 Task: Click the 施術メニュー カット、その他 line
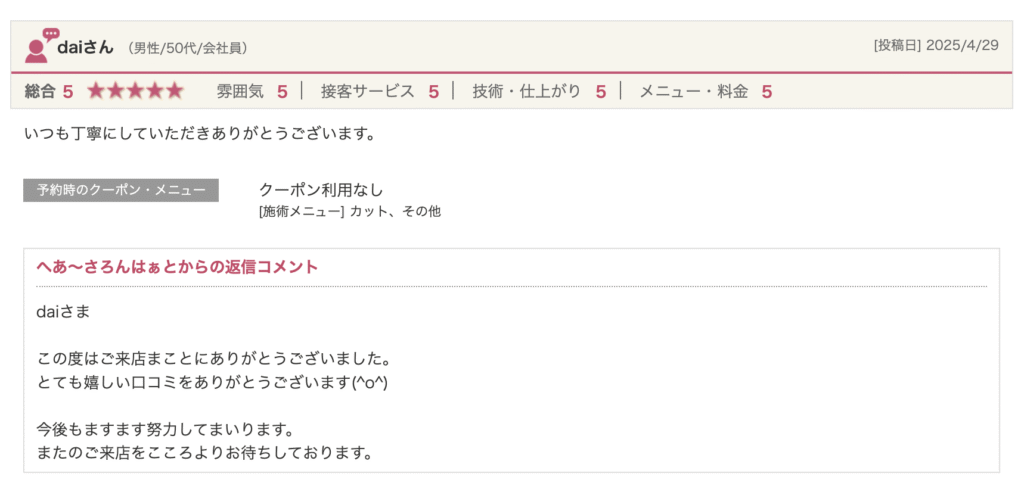349,211
